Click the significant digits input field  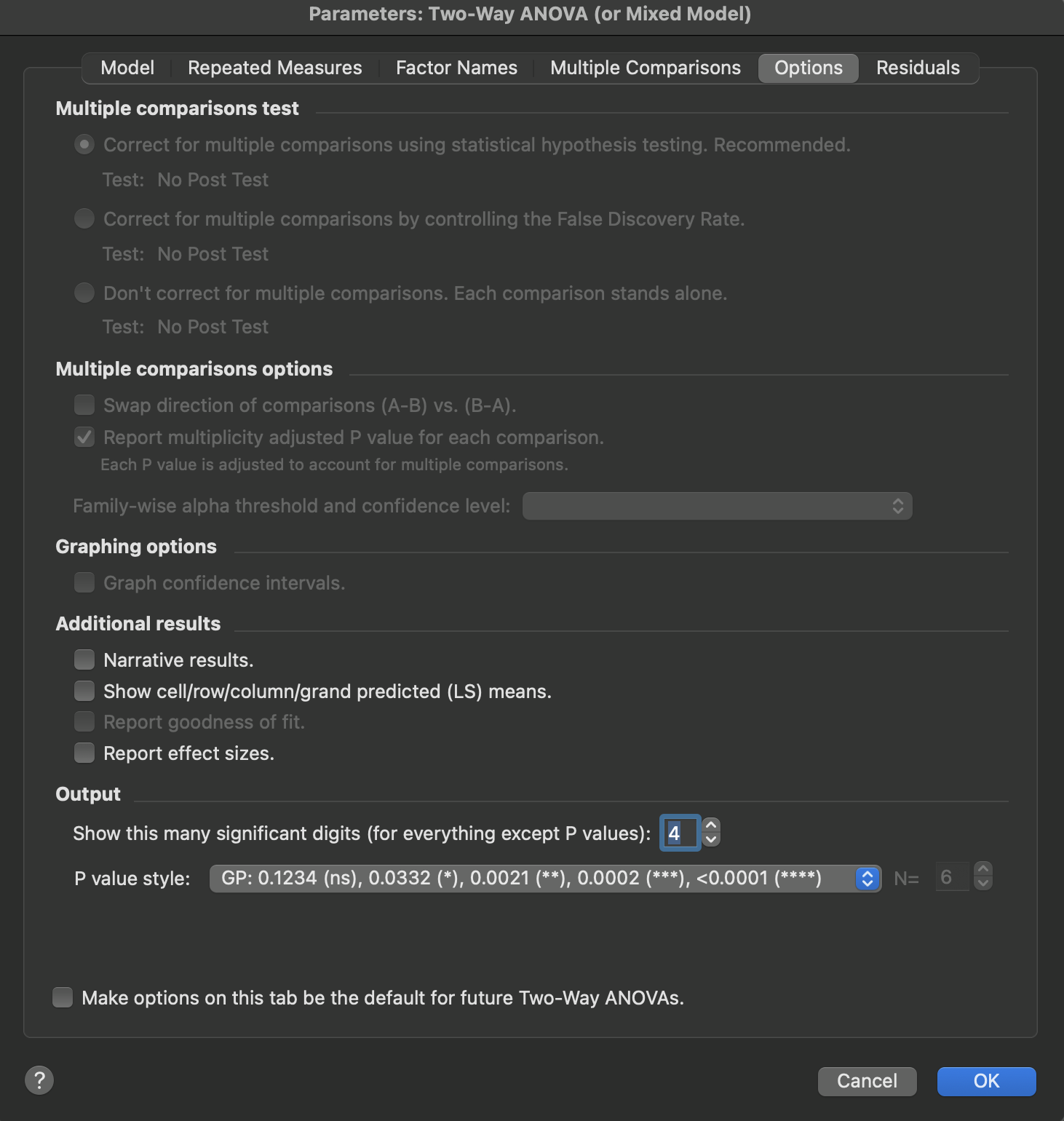(679, 833)
